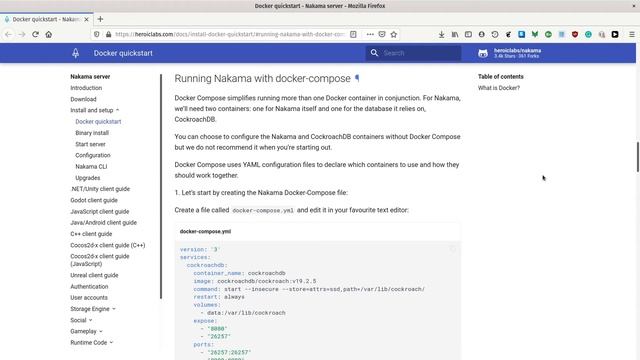Click Nakama server sidebar heading
640x360 pixels.
[90, 77]
